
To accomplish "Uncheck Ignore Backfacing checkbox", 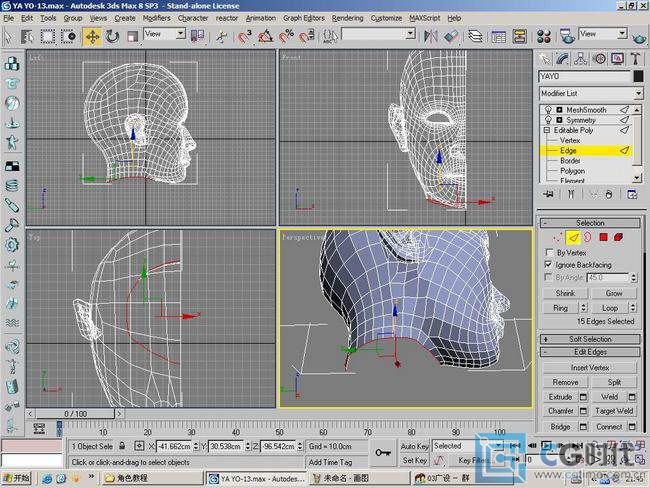I will pyautogui.click(x=548, y=265).
